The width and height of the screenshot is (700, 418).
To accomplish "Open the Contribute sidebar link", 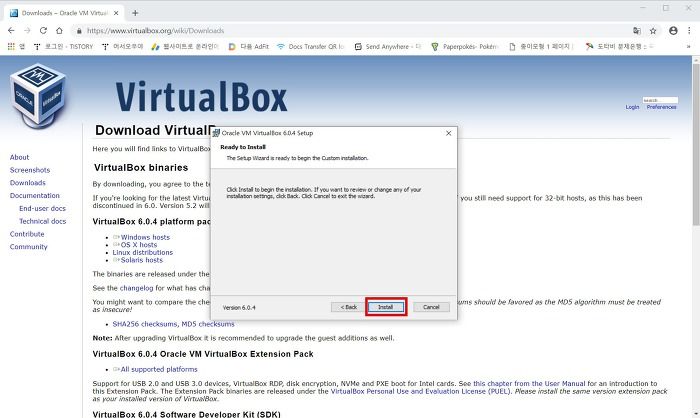I will tap(27, 234).
